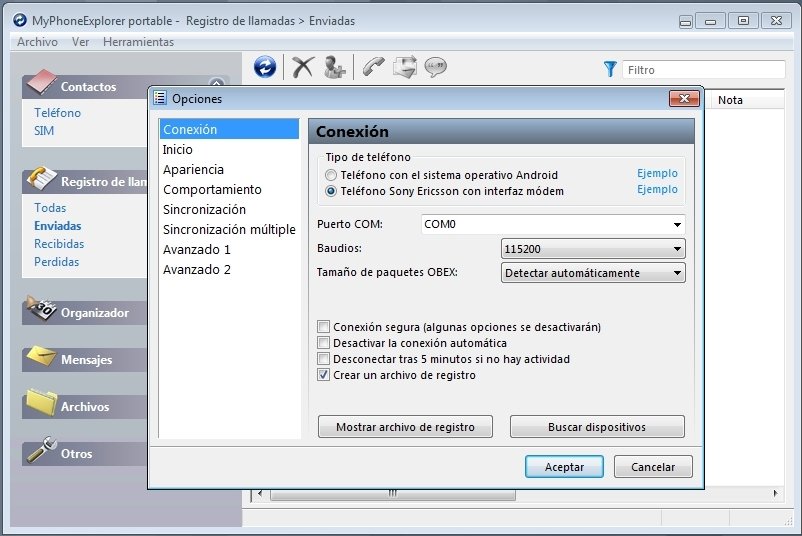The width and height of the screenshot is (802, 536).
Task: Open the Herramientas menu
Action: coord(138,42)
